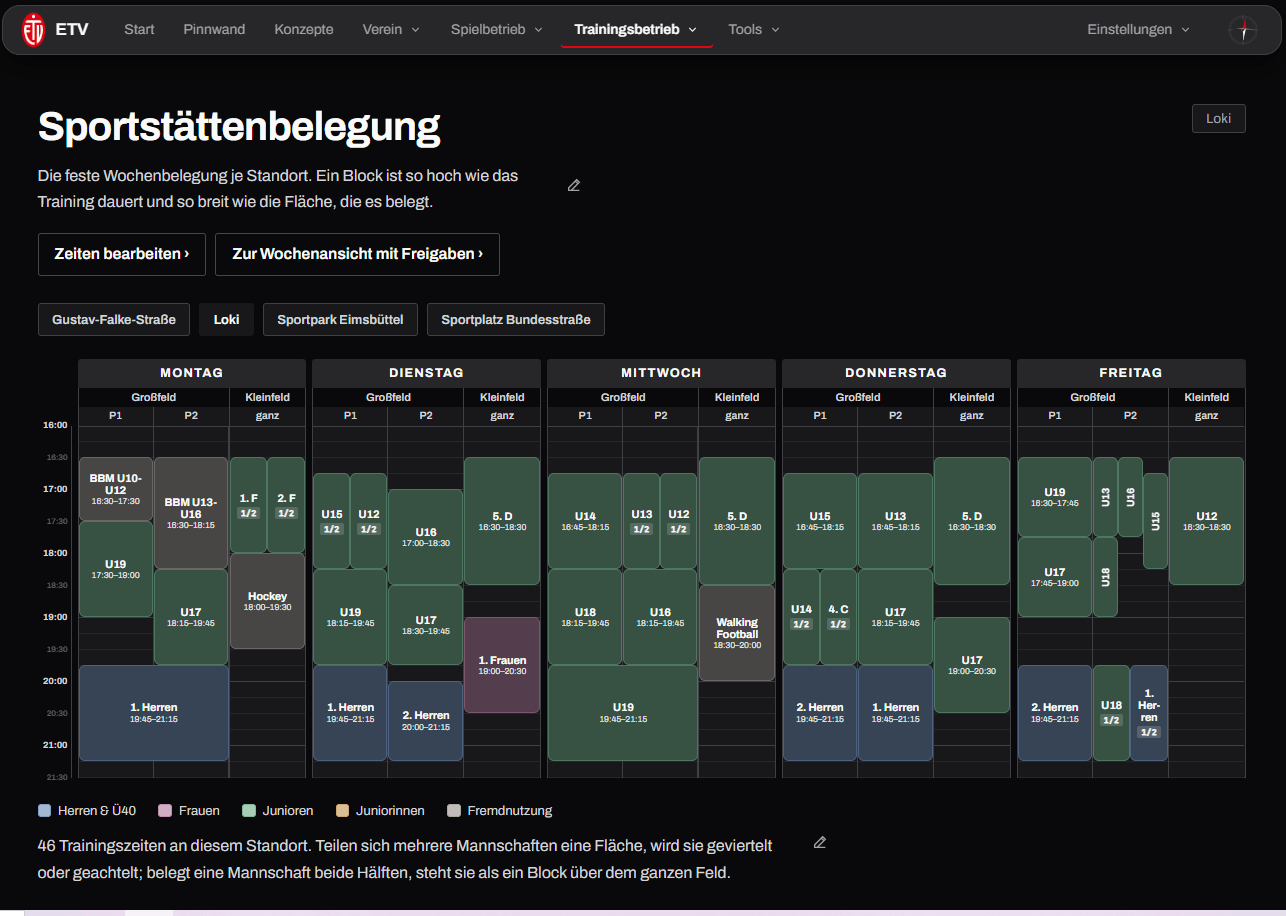Select the Hockey 18:00–19:30 block
The height and width of the screenshot is (916, 1286).
tap(267, 601)
